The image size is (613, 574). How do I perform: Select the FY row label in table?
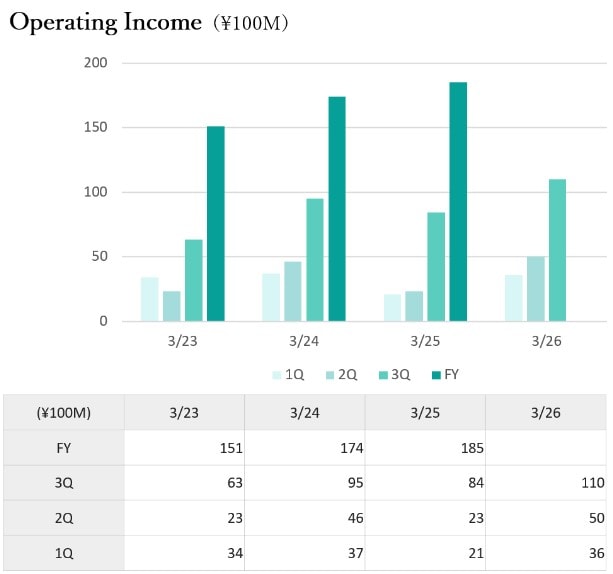click(x=64, y=448)
